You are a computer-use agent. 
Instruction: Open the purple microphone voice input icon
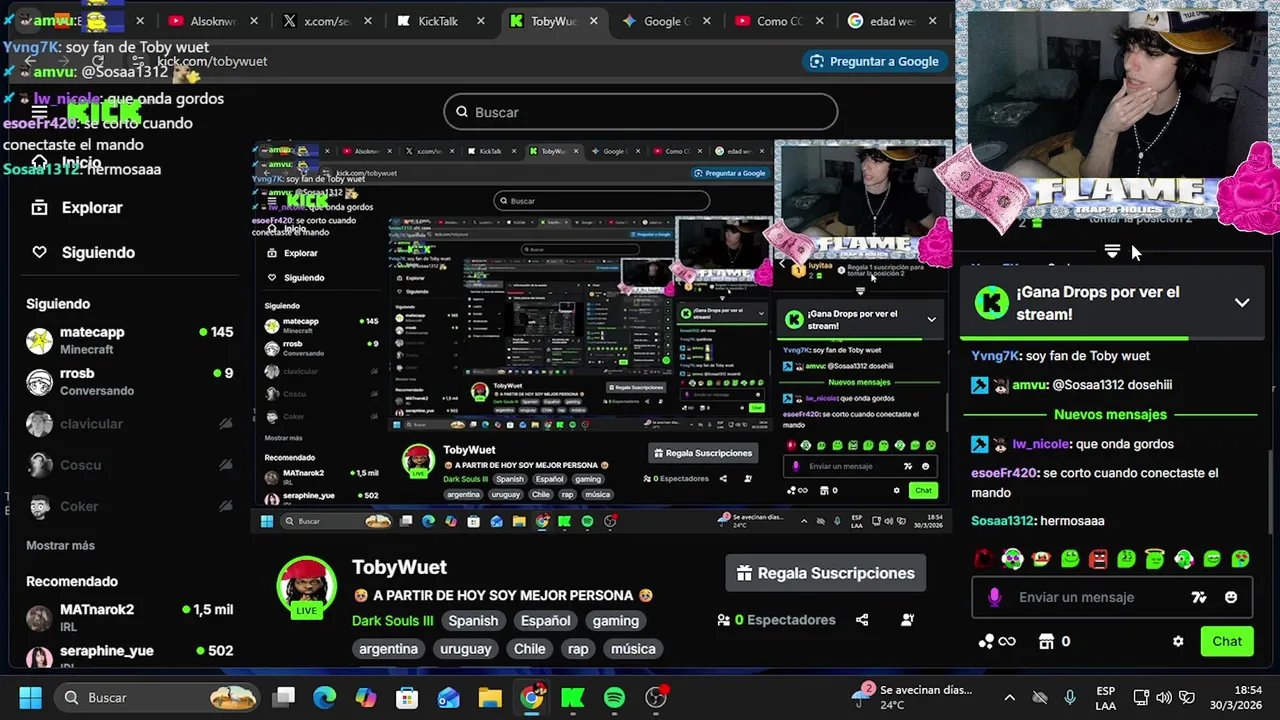pyautogui.click(x=994, y=597)
